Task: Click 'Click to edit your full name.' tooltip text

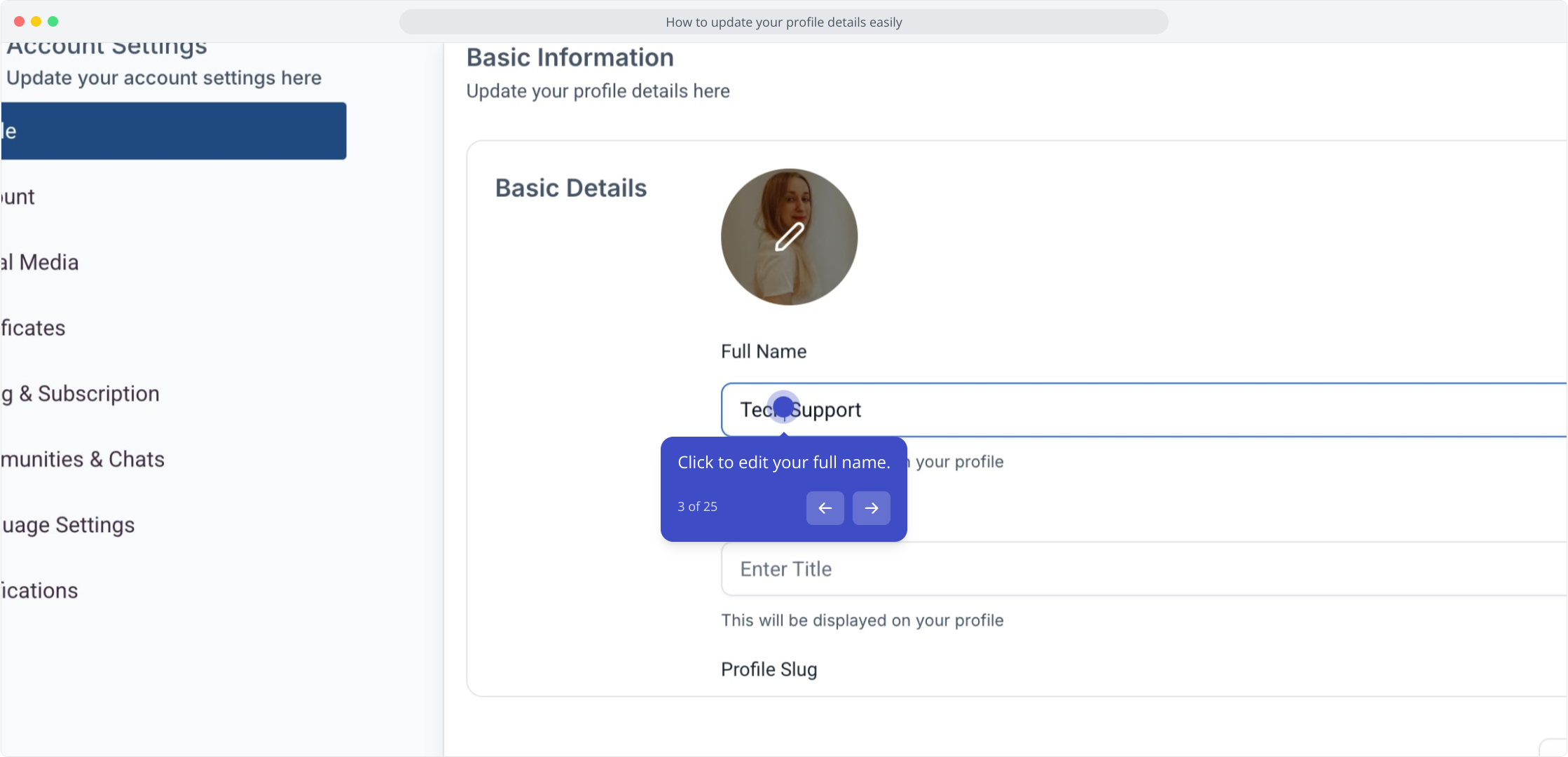Action: click(783, 463)
